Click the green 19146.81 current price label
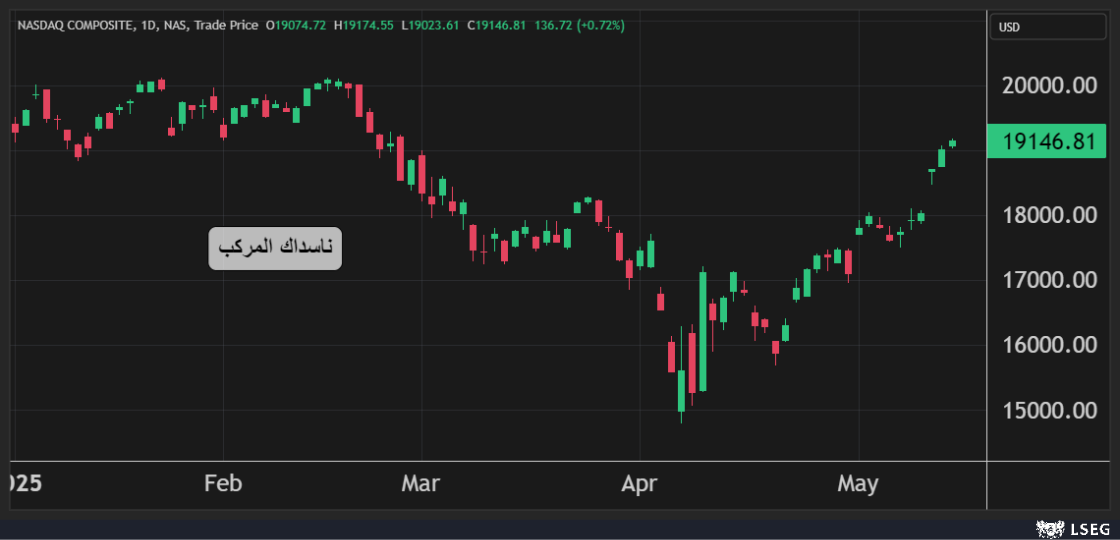The width and height of the screenshot is (1120, 540). click(1047, 141)
